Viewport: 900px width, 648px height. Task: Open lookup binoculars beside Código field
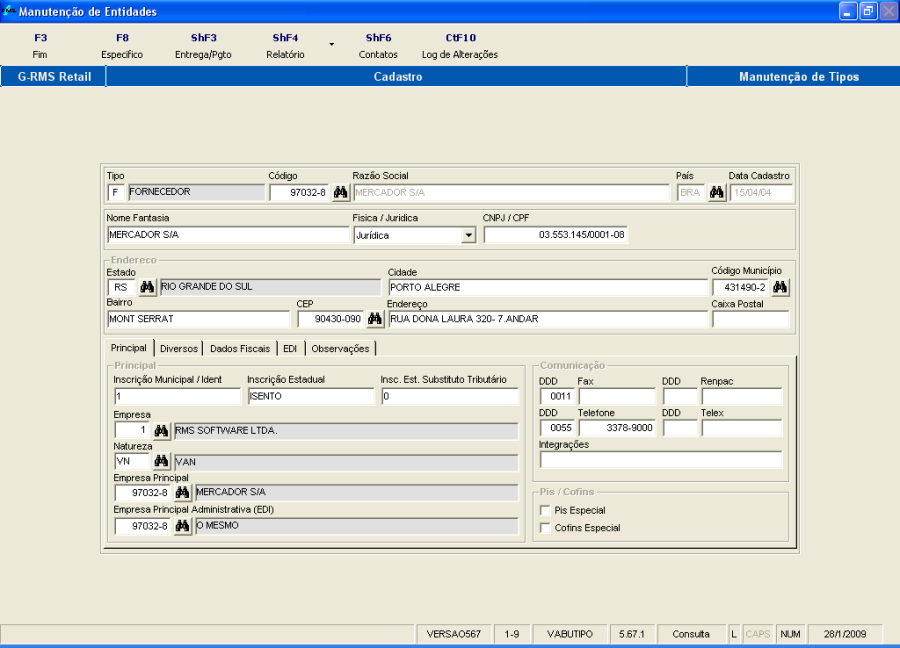(340, 192)
